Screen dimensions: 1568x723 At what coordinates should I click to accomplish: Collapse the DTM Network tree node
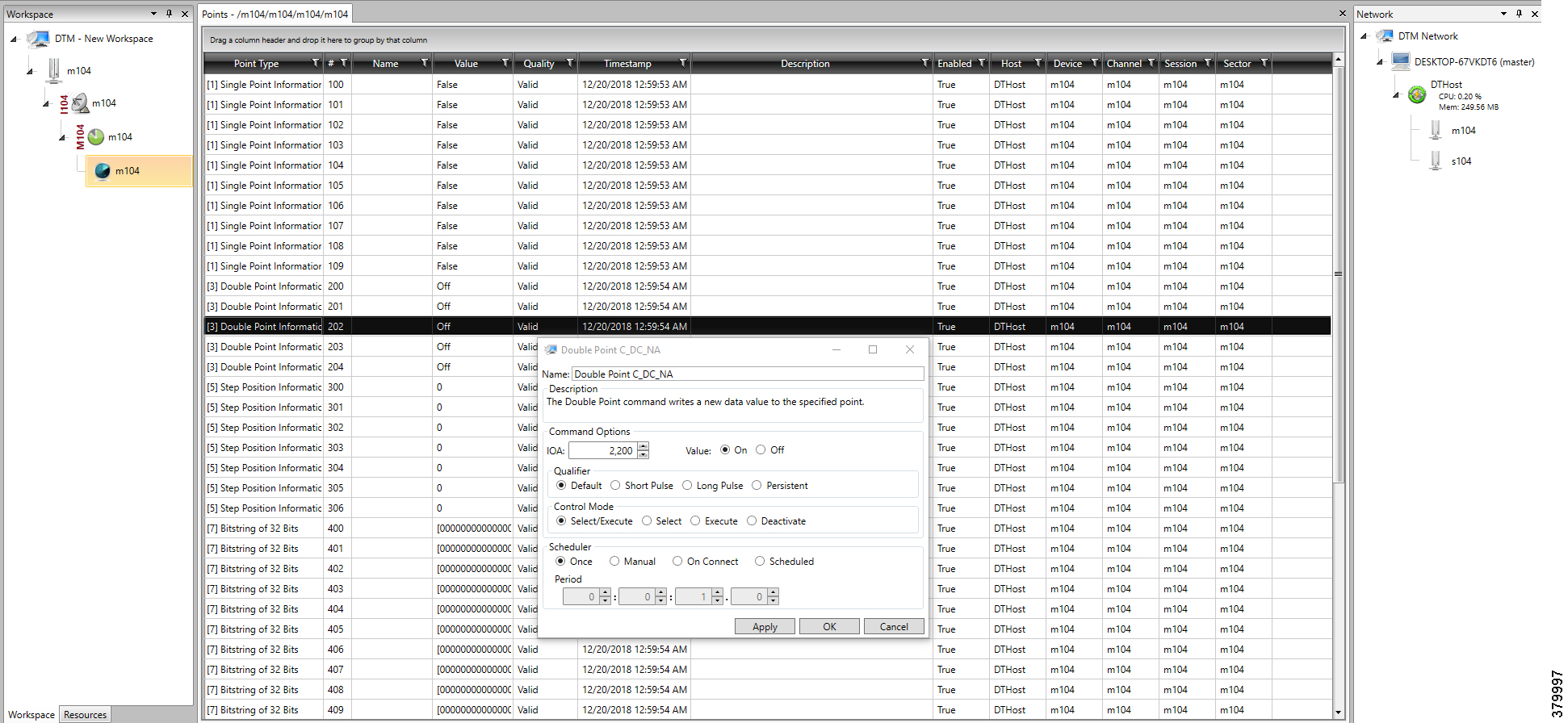(1364, 36)
